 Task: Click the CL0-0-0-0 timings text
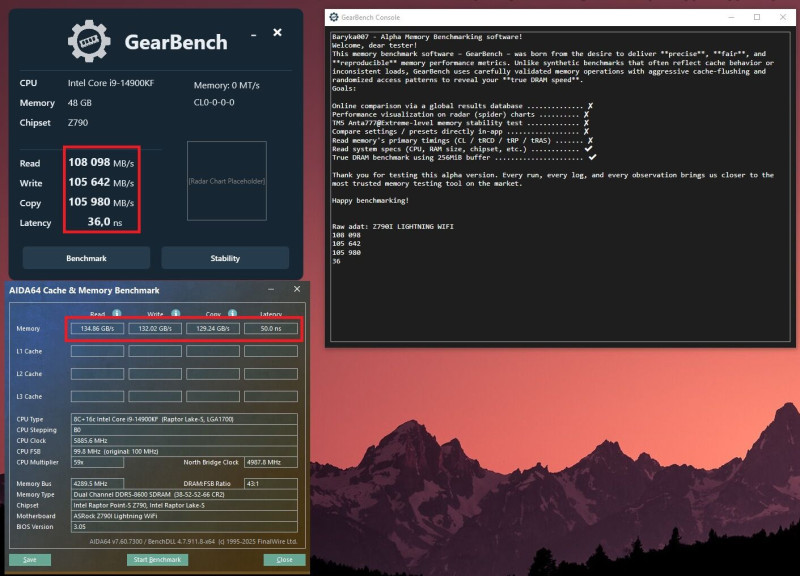pos(214,103)
